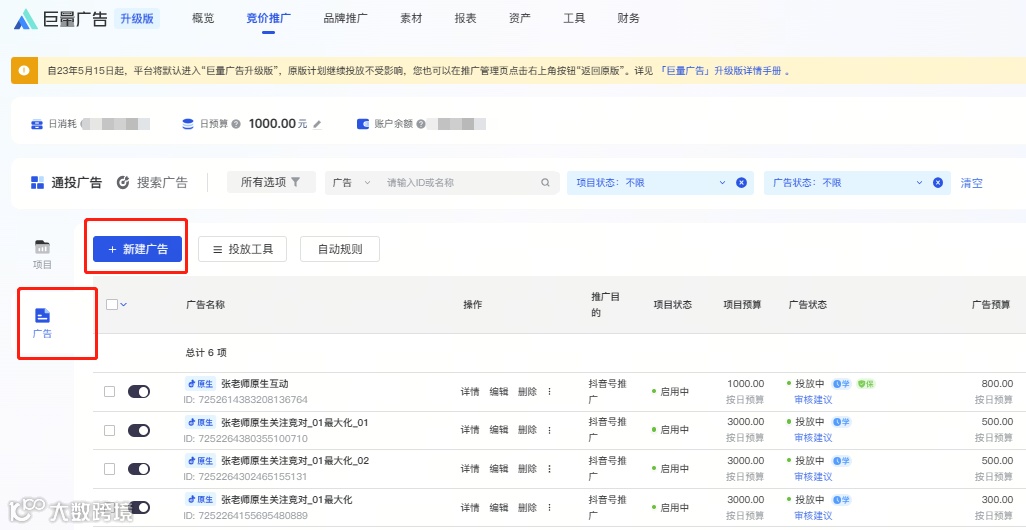Click 原生 tag on 张老师原生互动 ad
1026x530 pixels.
[x=200, y=383]
